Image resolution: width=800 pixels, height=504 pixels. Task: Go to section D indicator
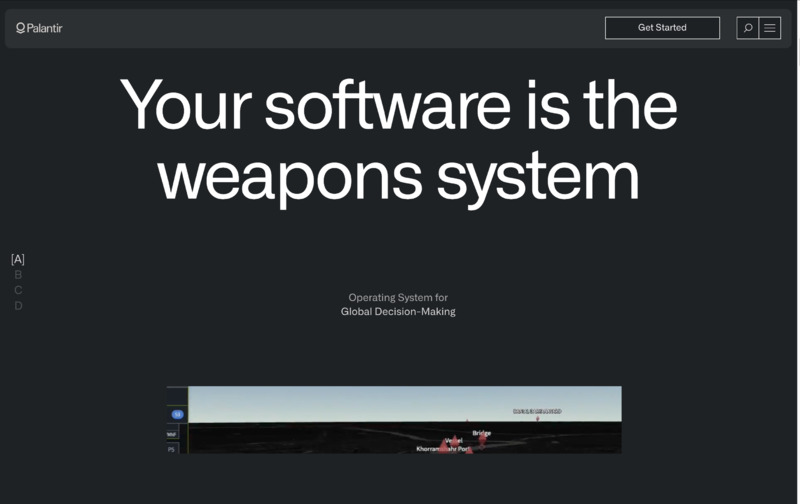[18, 306]
